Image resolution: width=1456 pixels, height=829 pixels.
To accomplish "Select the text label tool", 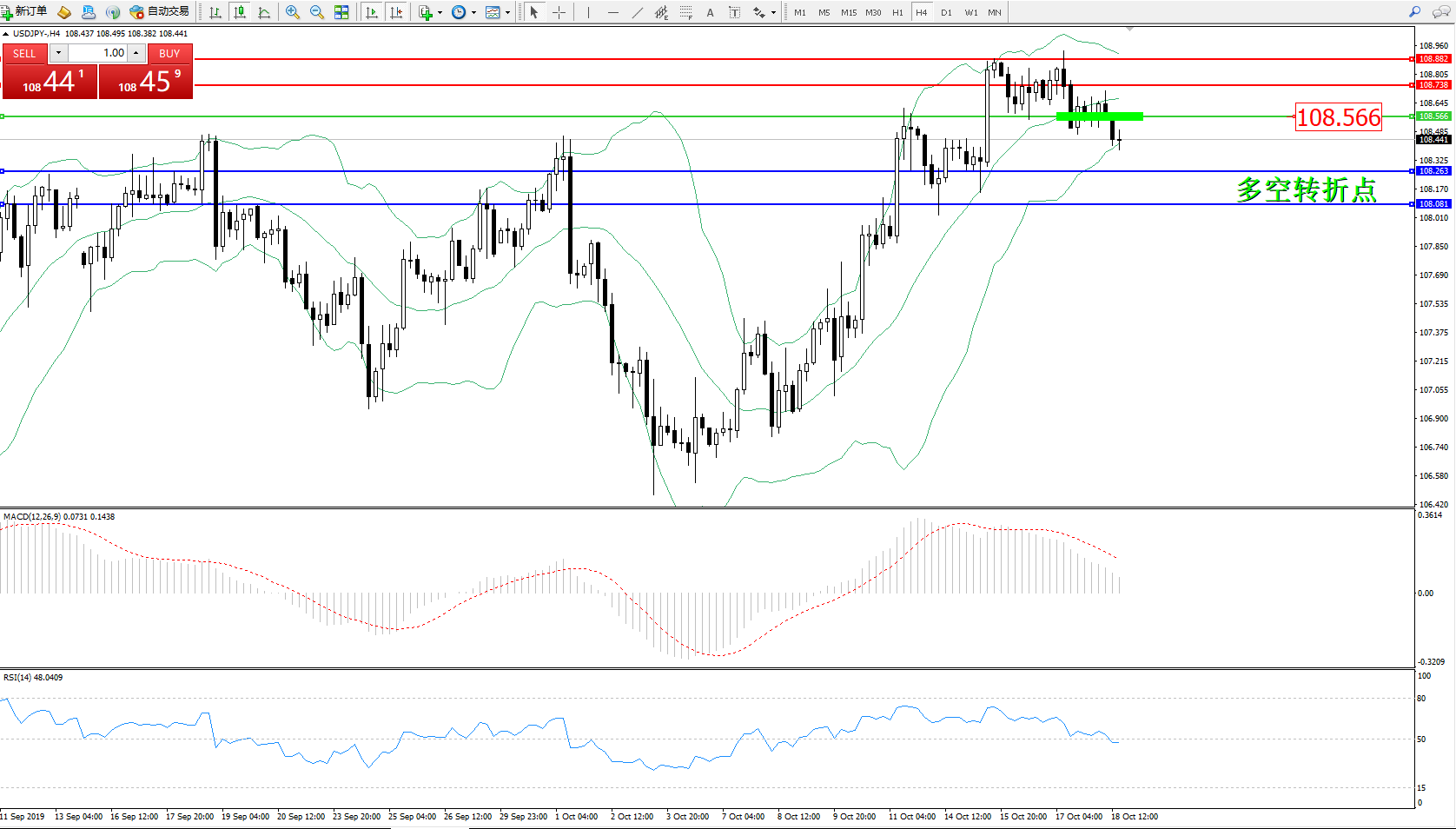I will (710, 12).
